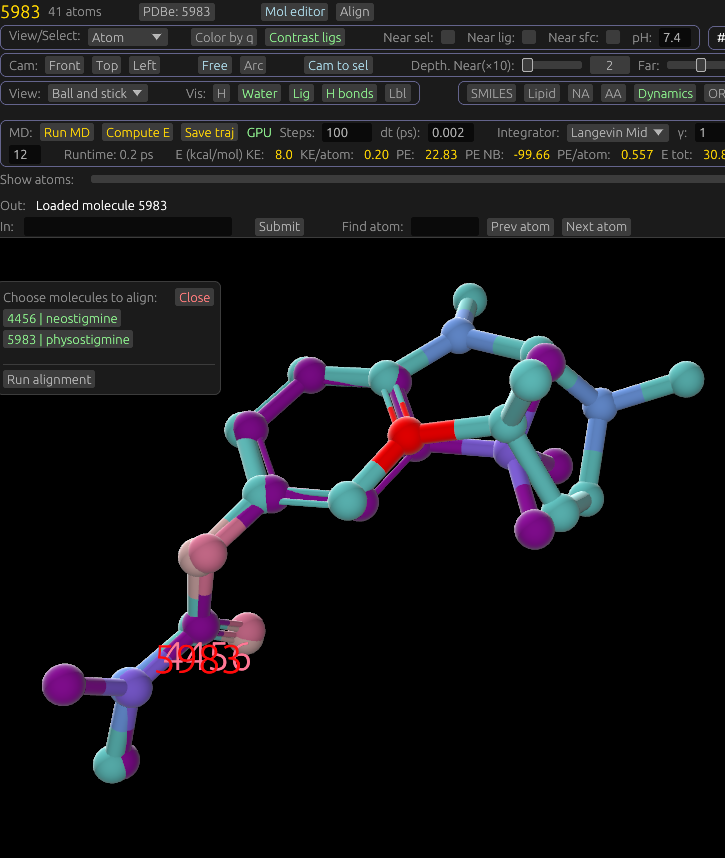Click Run alignment button

(x=49, y=379)
